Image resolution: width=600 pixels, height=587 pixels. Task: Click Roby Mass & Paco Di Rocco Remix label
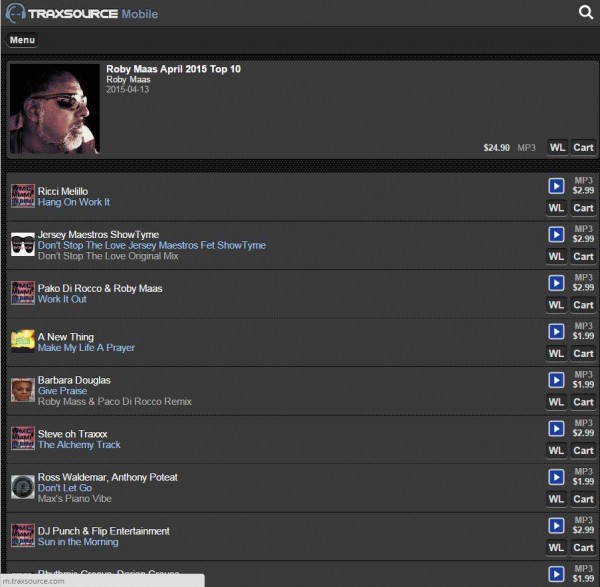point(114,402)
